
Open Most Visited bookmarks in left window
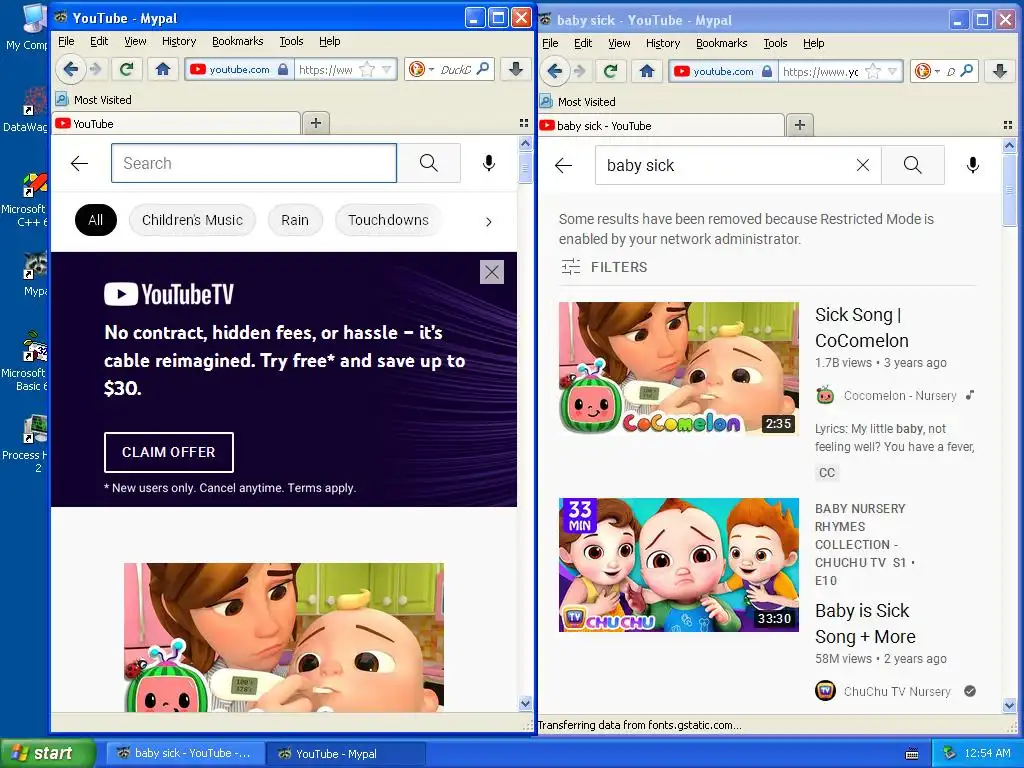[x=94, y=100]
